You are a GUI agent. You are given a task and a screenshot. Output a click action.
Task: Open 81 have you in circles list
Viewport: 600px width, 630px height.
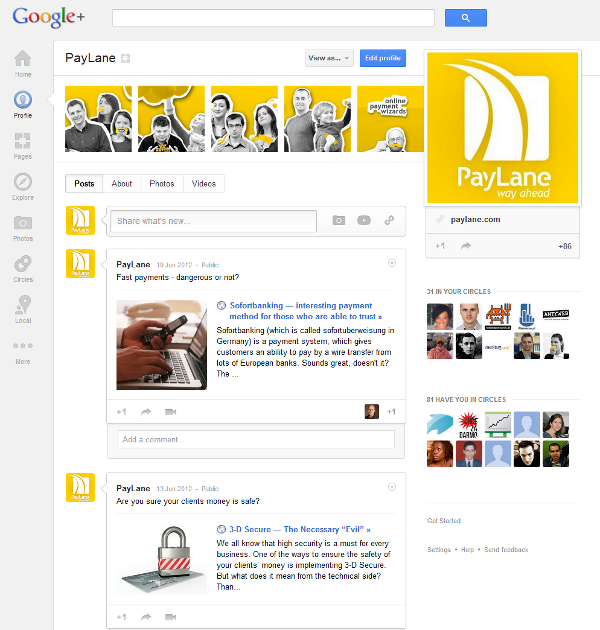point(466,399)
